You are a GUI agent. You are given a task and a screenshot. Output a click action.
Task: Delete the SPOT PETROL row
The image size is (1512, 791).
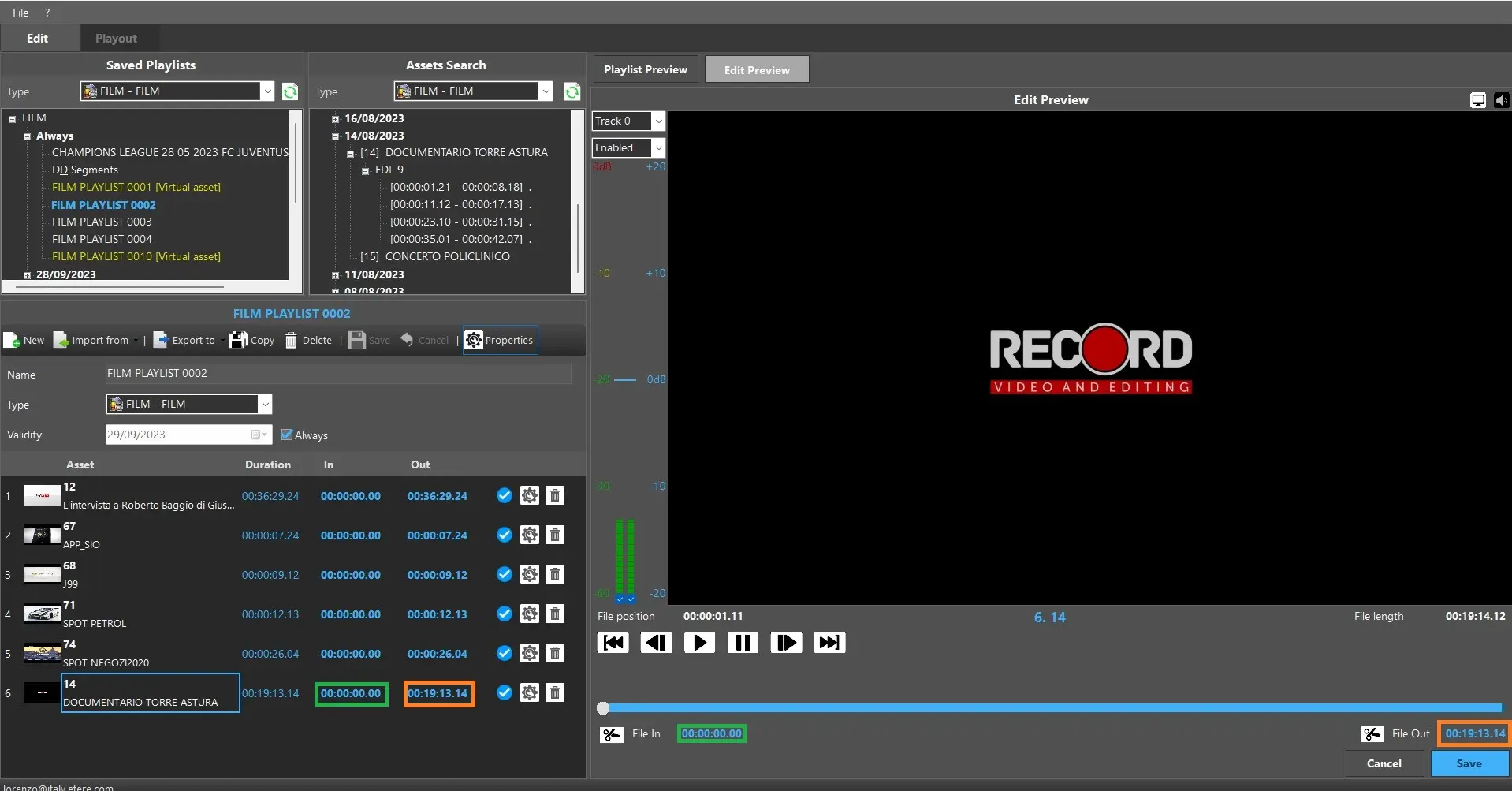555,614
